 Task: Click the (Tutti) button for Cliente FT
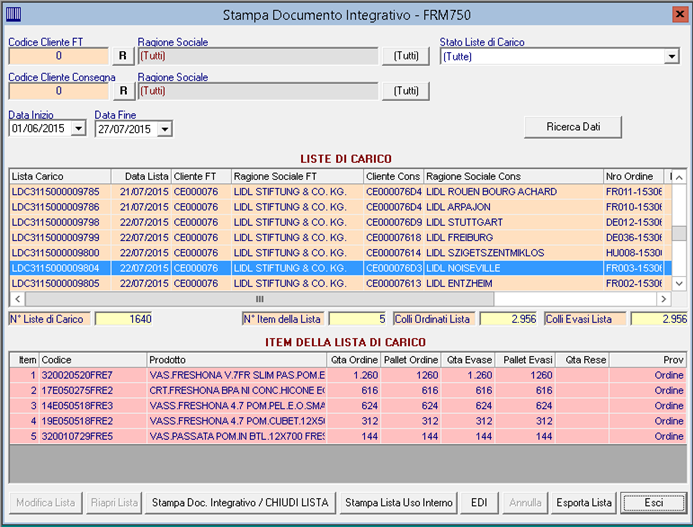tap(406, 56)
